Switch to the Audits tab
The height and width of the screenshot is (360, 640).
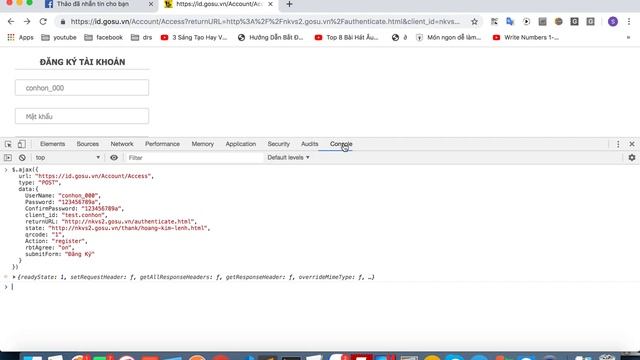tap(309, 144)
